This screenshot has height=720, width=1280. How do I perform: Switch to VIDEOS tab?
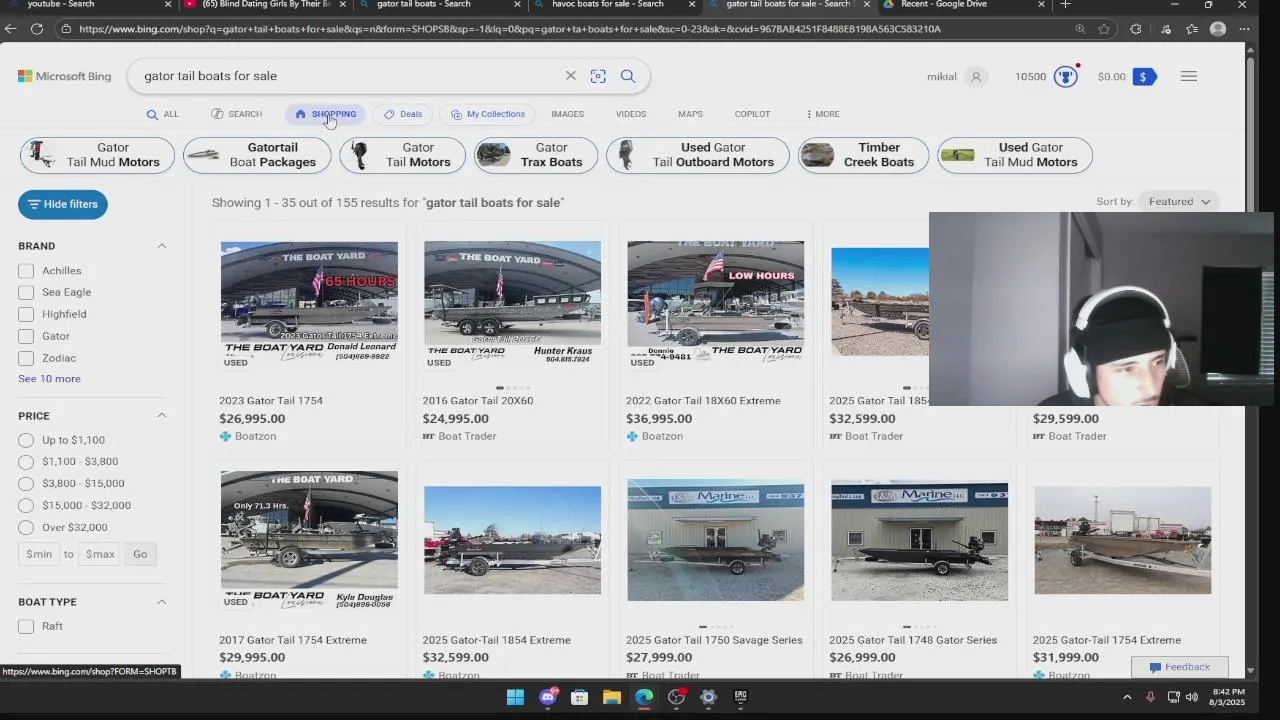[631, 114]
